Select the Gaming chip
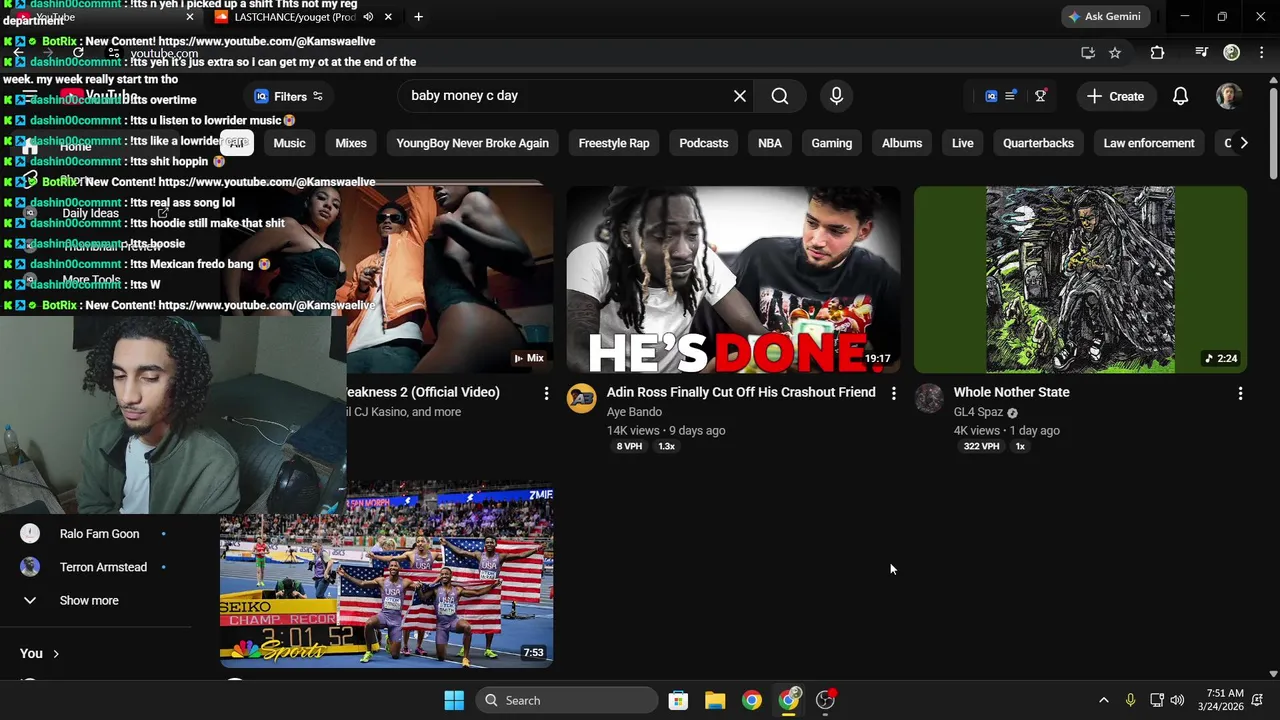 coord(832,143)
